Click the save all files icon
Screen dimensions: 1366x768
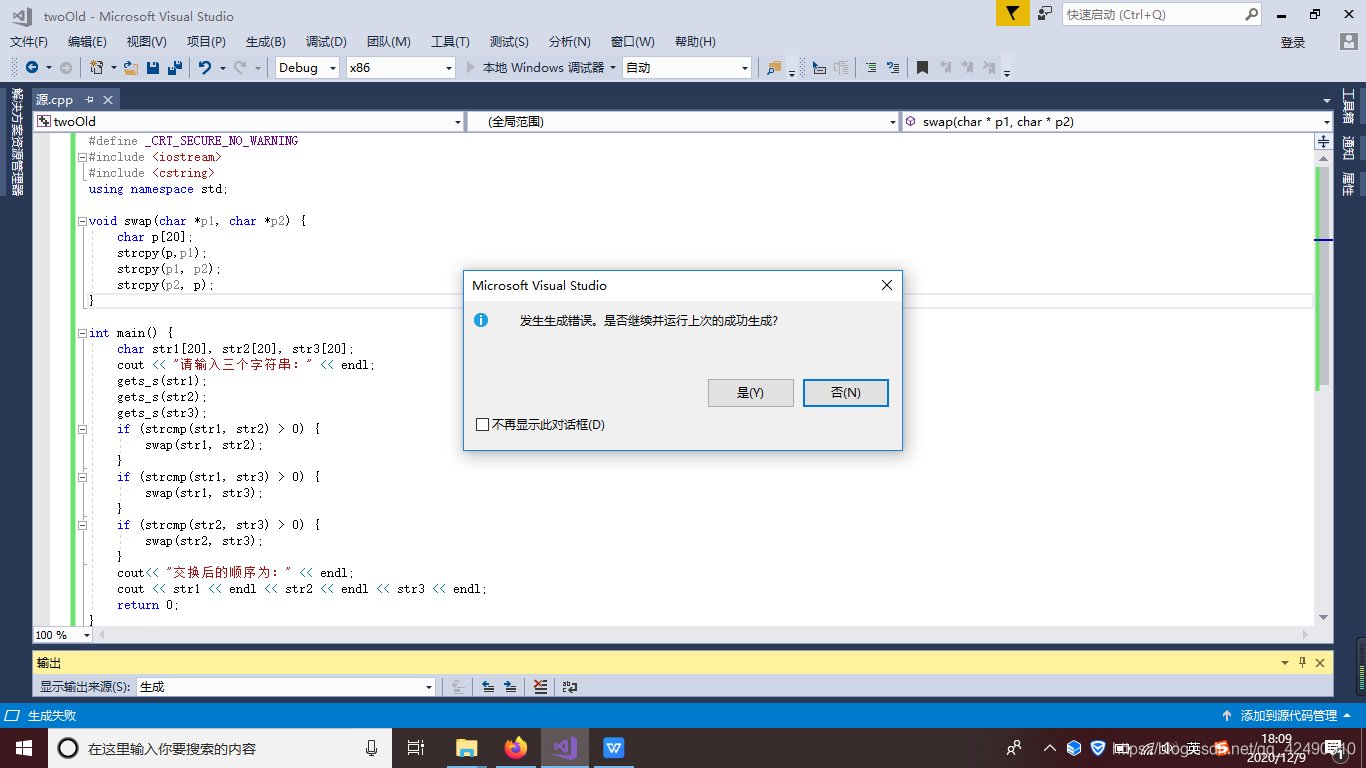(x=175, y=67)
